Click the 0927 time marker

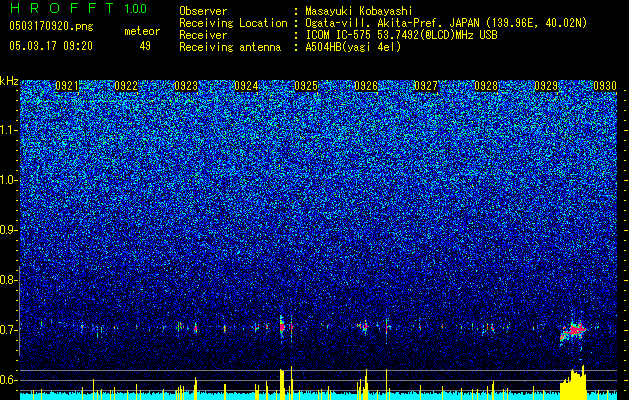(426, 86)
